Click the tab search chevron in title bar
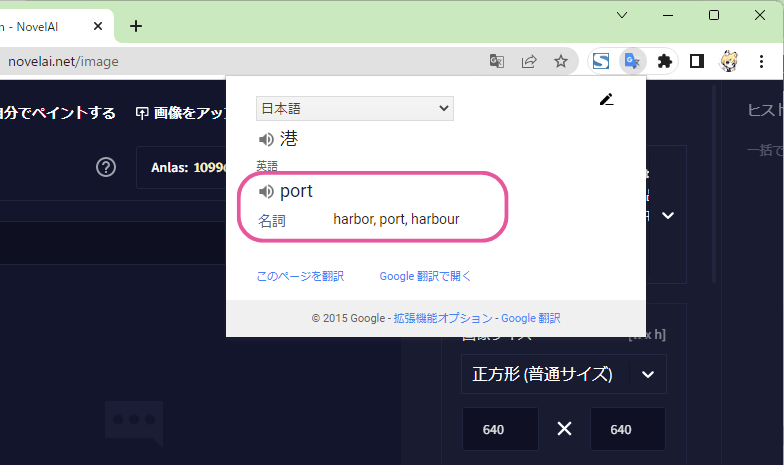The image size is (784, 465). 622,15
